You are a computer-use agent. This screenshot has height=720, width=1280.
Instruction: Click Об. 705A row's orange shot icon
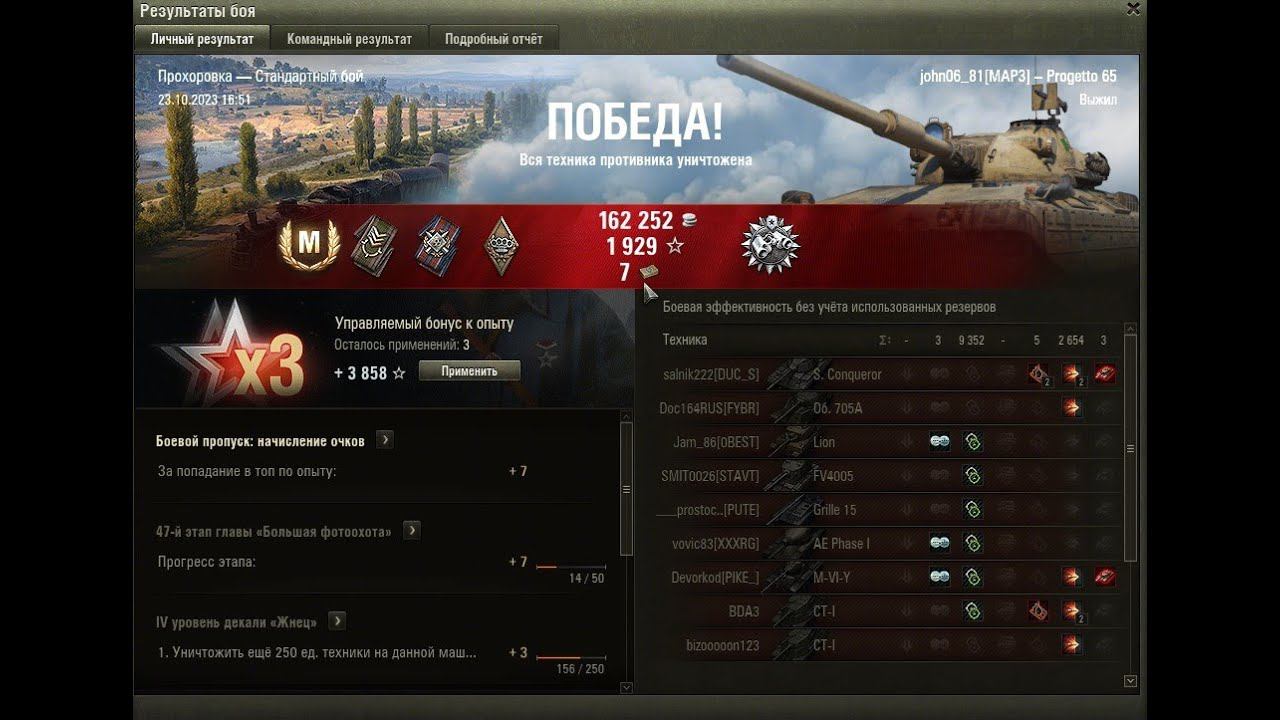[x=1071, y=408]
